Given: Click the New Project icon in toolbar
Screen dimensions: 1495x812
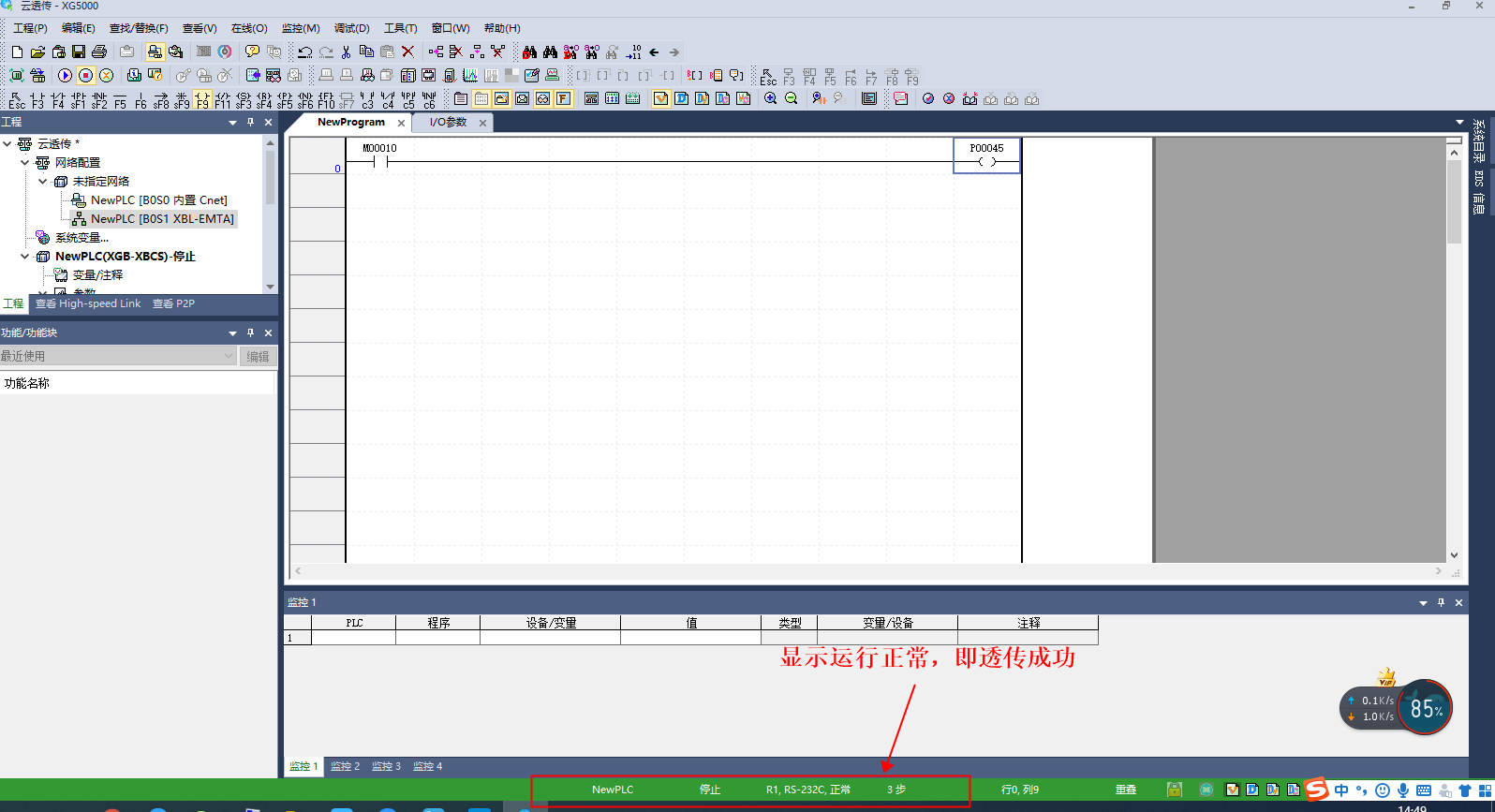Looking at the screenshot, I should point(17,52).
